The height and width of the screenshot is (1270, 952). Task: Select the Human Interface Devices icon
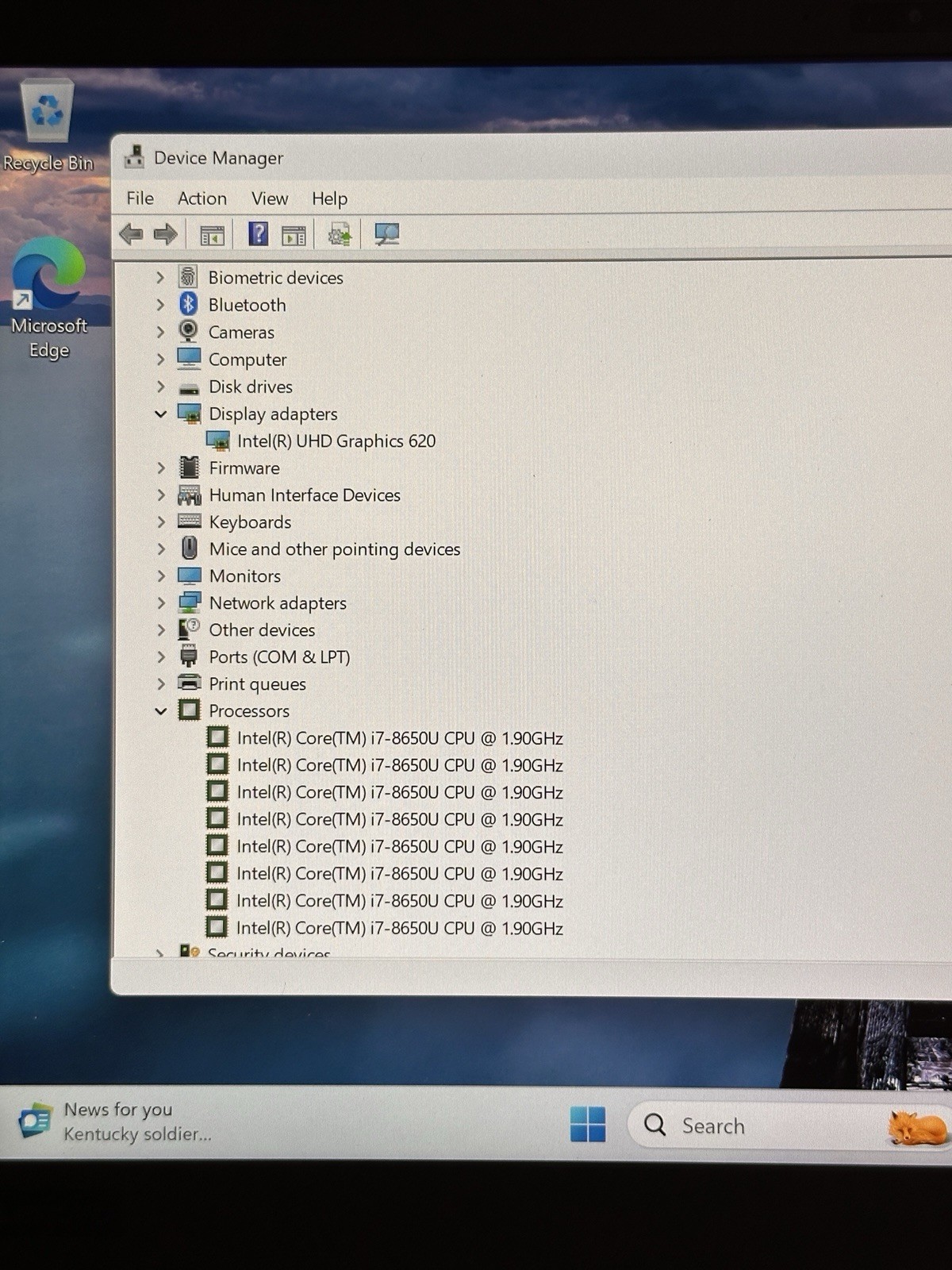(189, 495)
